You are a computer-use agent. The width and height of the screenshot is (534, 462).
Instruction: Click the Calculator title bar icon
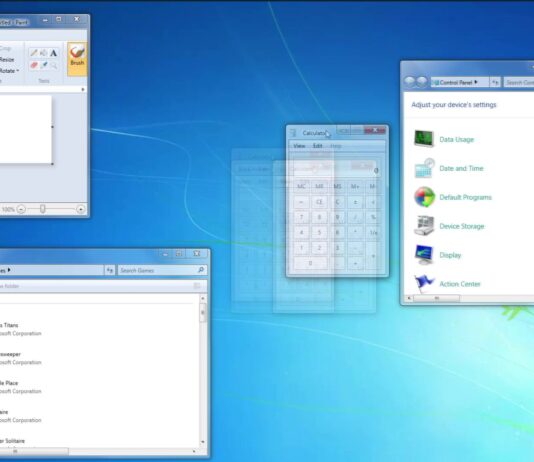point(293,133)
